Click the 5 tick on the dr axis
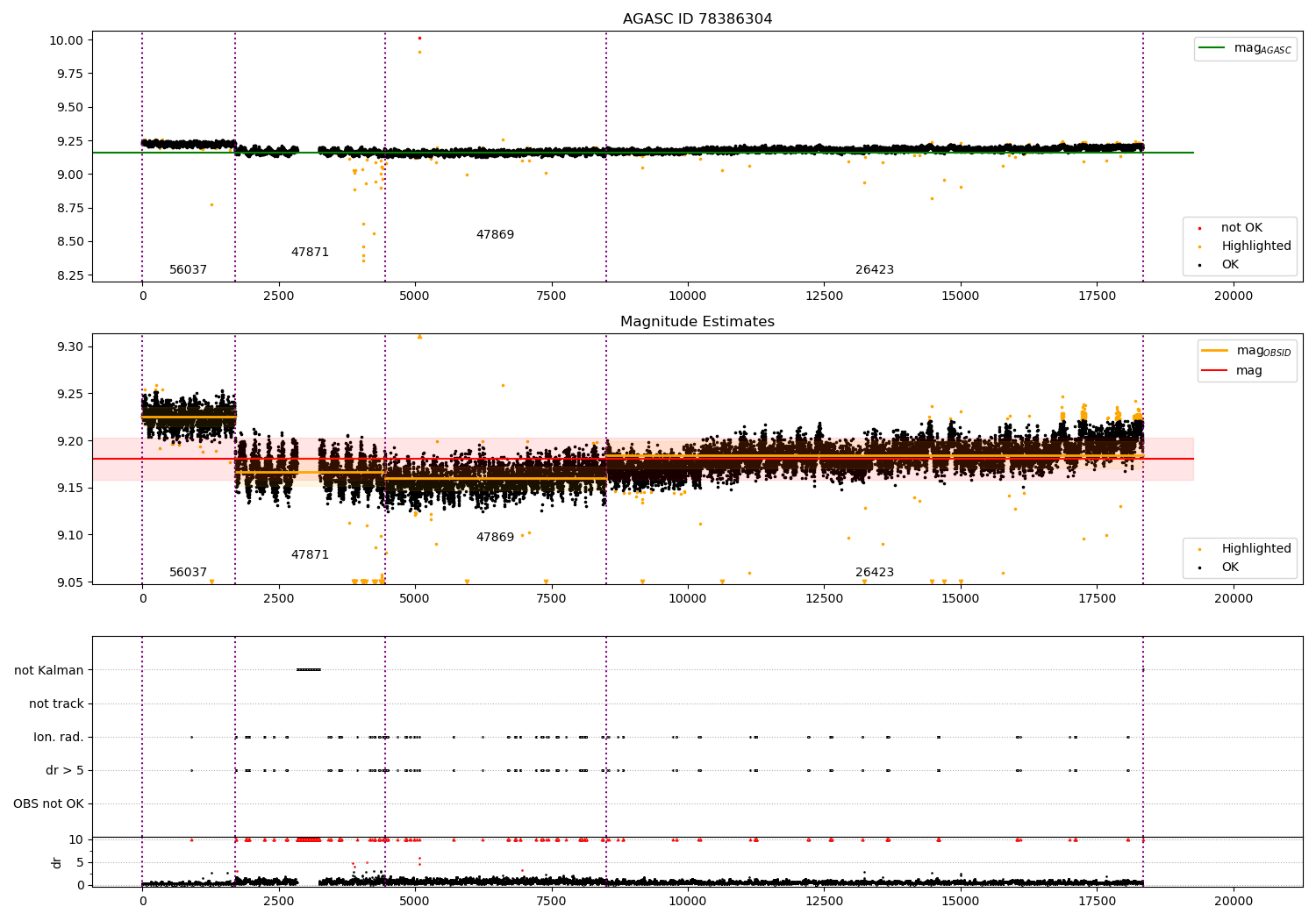The height and width of the screenshot is (921, 1316). point(80,863)
